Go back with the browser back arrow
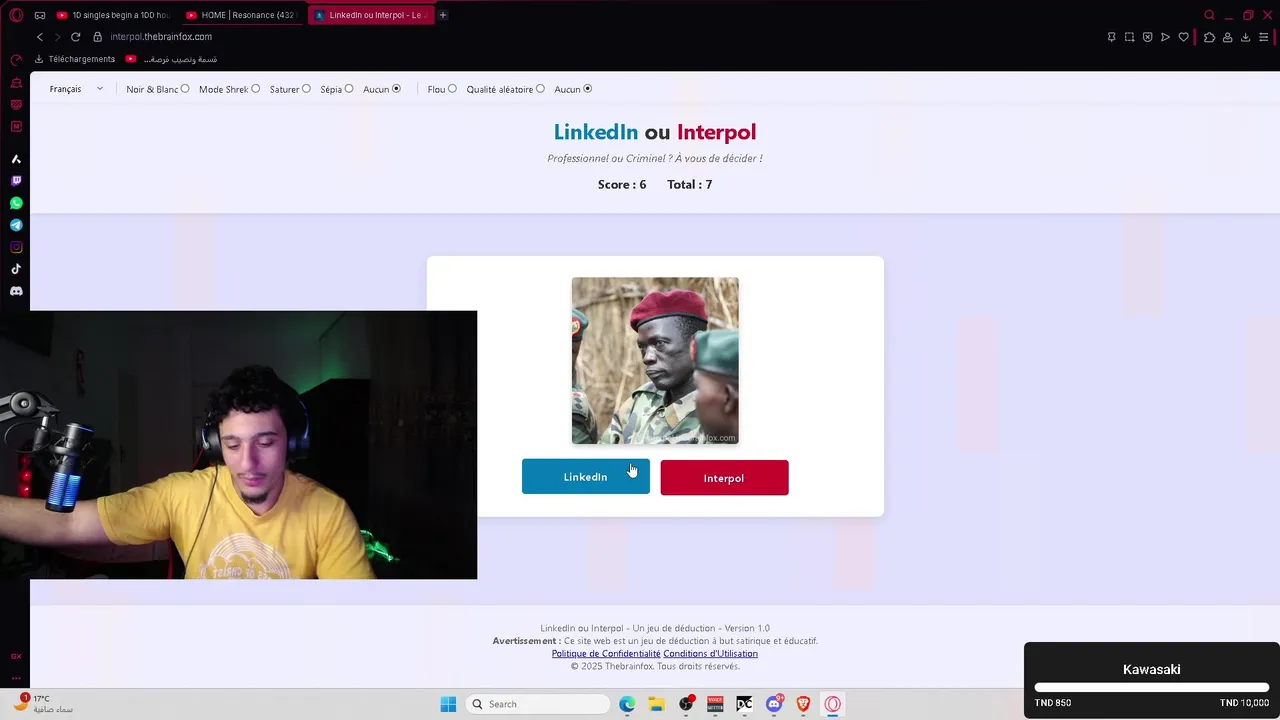 click(40, 37)
